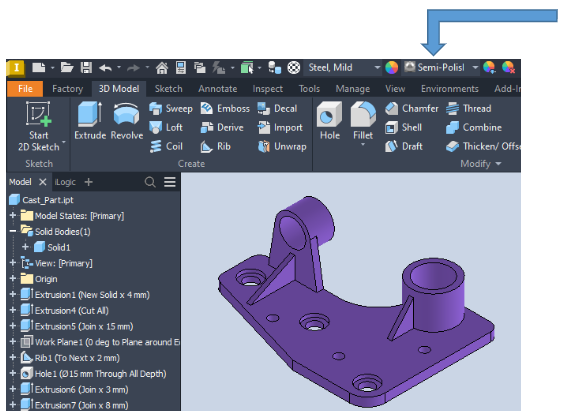Screen dimensions: 562x416
Task: Open the Fillet dropdown arrow
Action: (363, 144)
